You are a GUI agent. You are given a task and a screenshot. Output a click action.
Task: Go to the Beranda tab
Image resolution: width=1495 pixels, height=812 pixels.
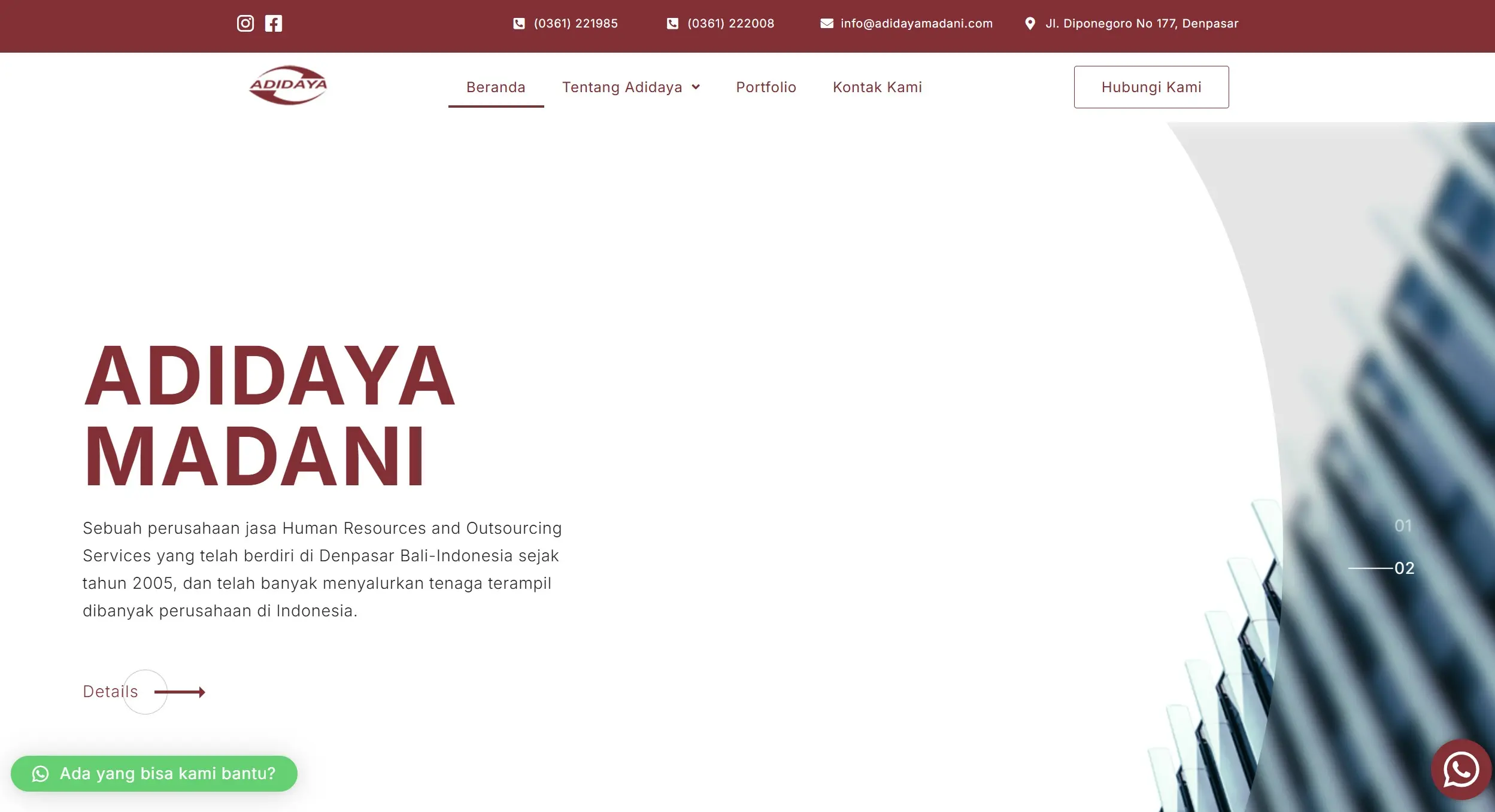[x=496, y=87]
